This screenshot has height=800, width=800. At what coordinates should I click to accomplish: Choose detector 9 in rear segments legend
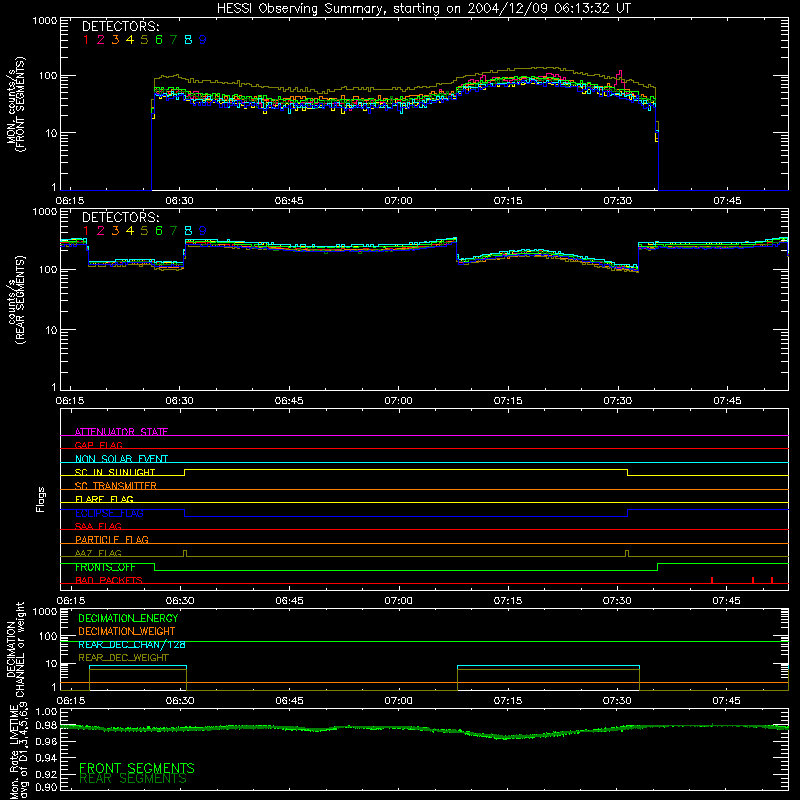[203, 231]
